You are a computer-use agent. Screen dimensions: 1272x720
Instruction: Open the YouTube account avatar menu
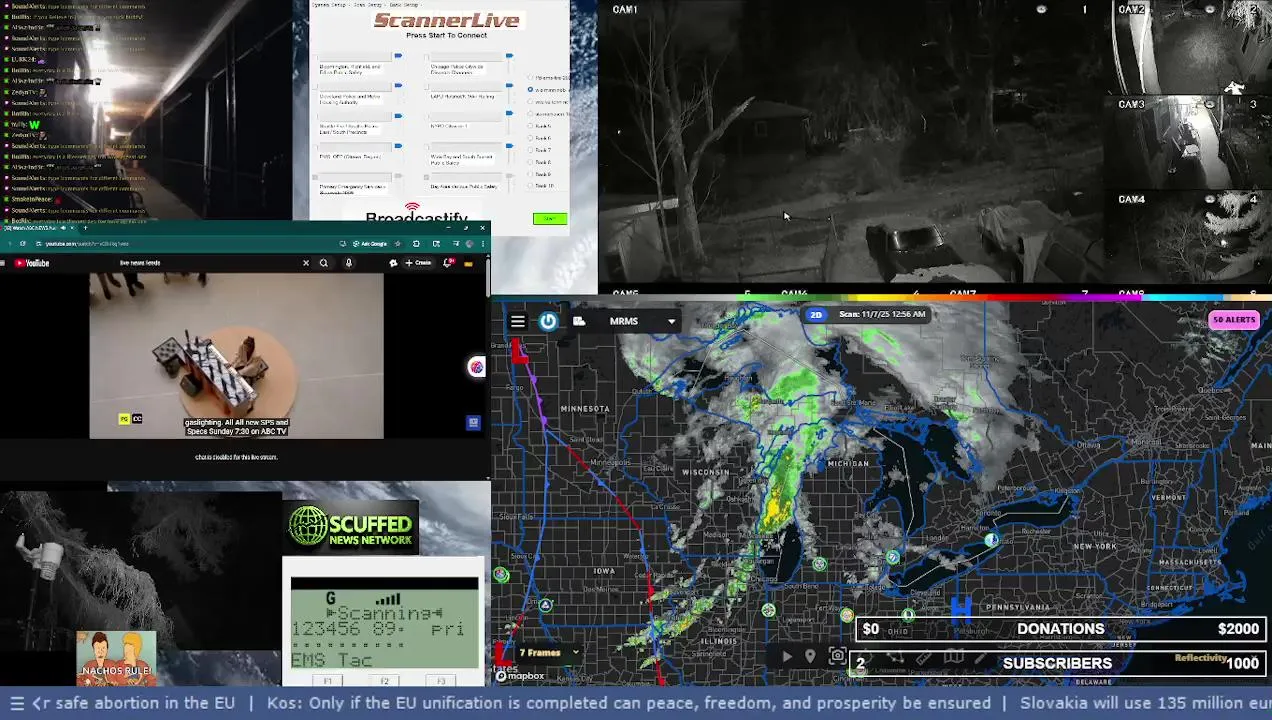pos(468,264)
